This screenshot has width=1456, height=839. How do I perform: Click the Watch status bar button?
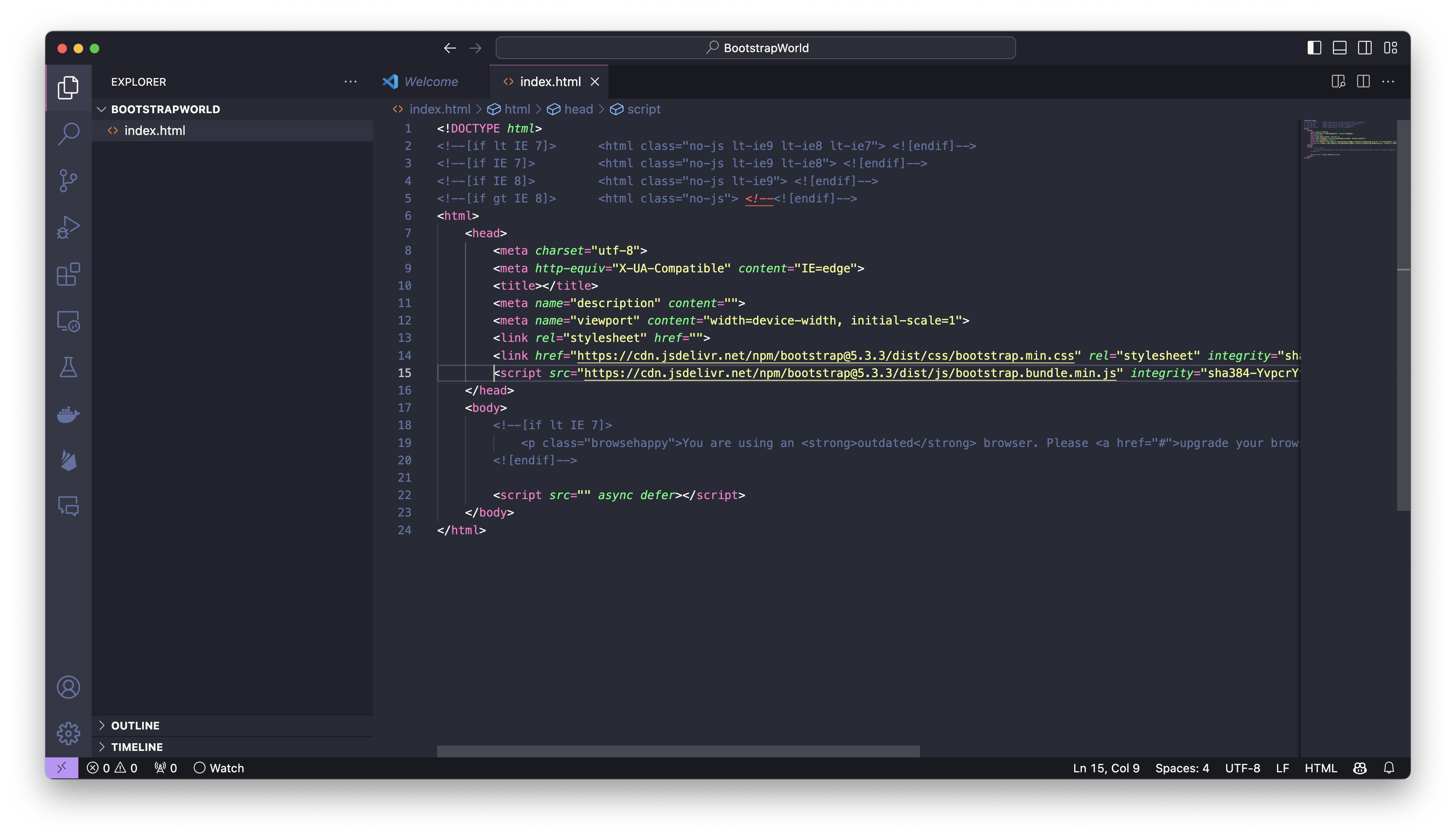(219, 768)
